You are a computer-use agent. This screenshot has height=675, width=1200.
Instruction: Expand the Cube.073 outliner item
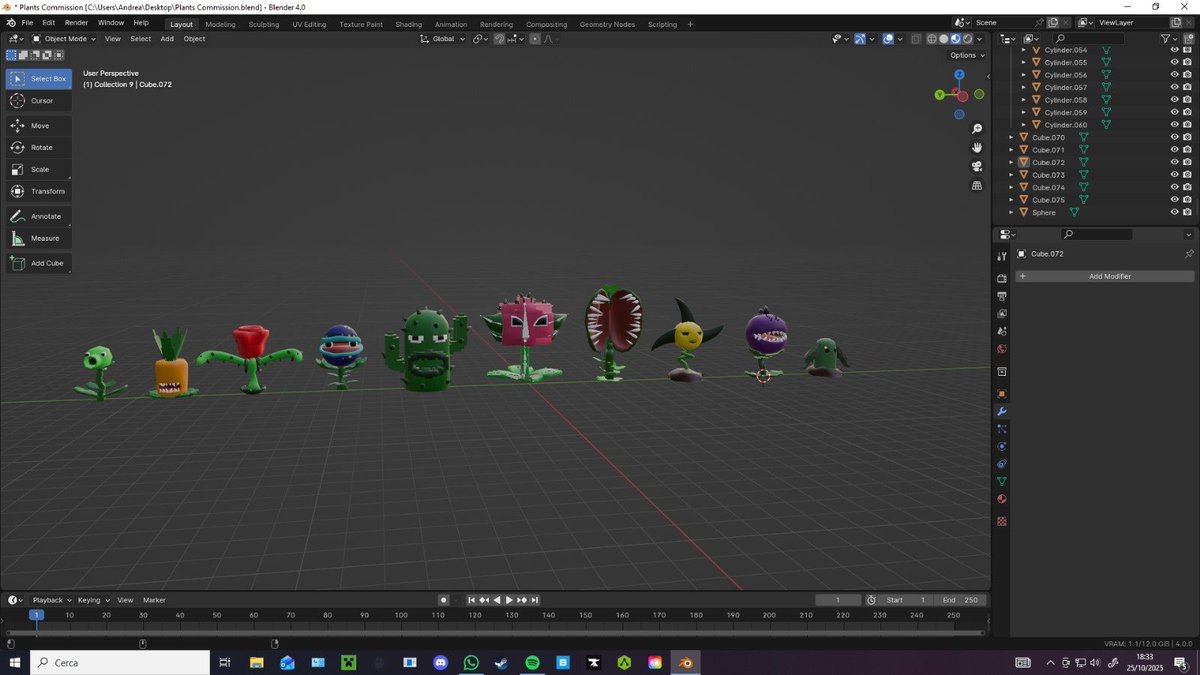click(x=1011, y=175)
